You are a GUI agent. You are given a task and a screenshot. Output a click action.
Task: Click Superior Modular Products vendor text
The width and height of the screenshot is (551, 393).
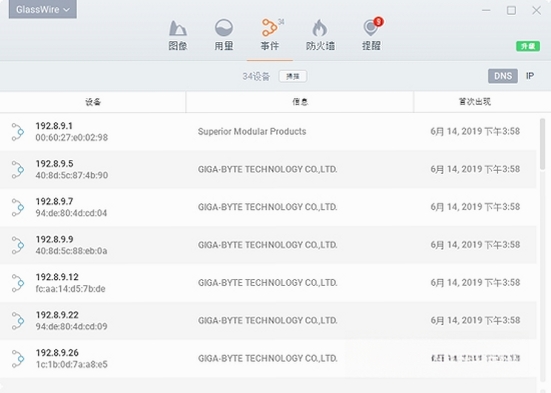[252, 131]
